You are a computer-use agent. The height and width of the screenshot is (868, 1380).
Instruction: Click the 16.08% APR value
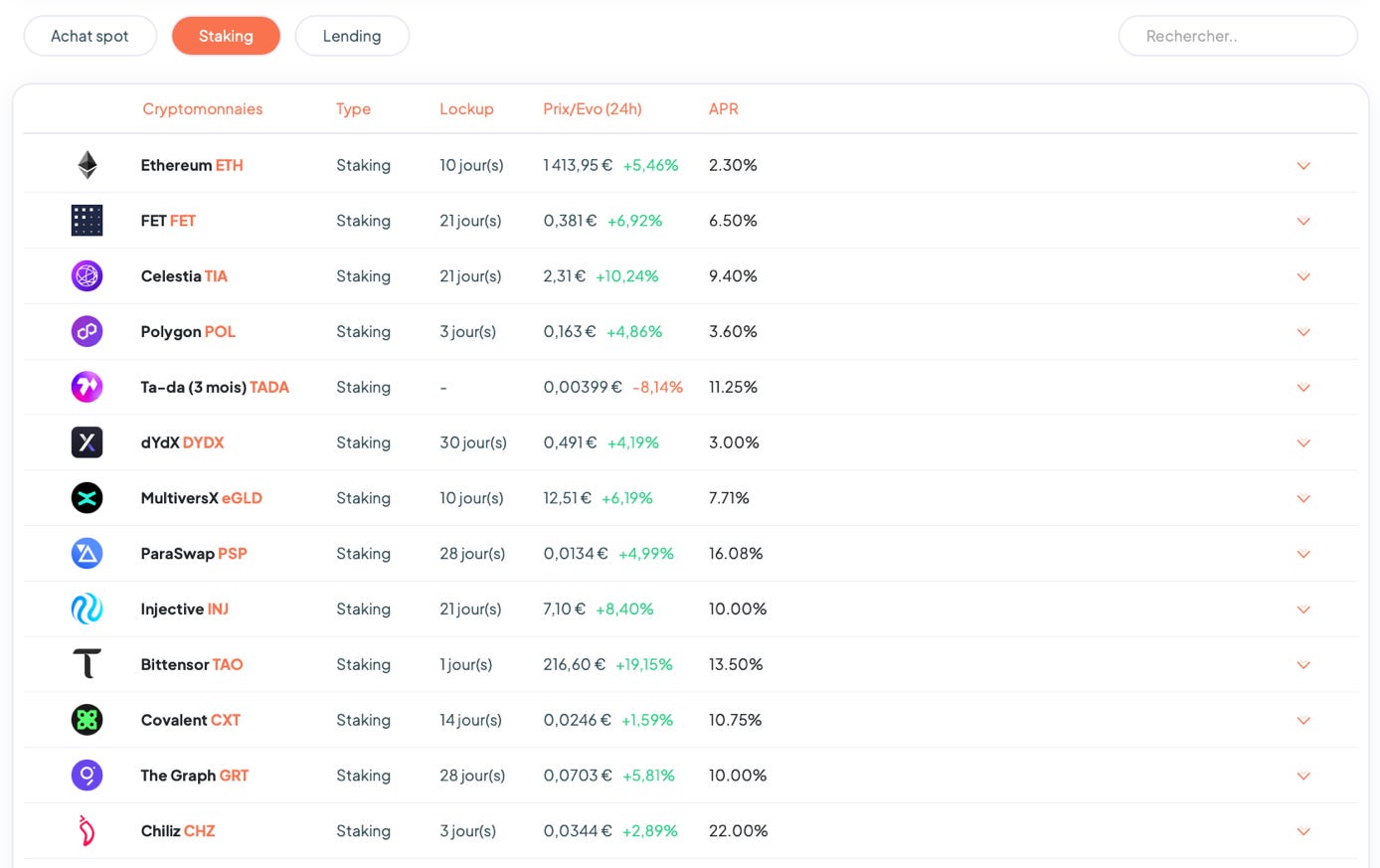736,554
